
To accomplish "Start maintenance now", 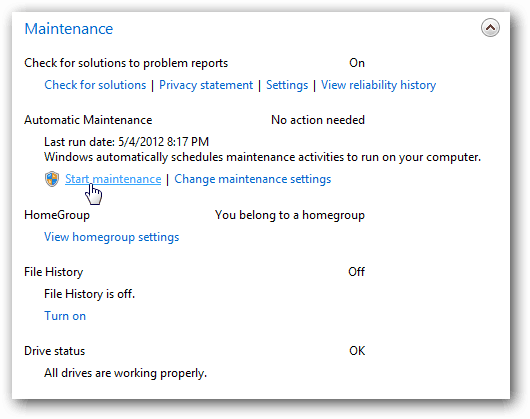I will [113, 179].
